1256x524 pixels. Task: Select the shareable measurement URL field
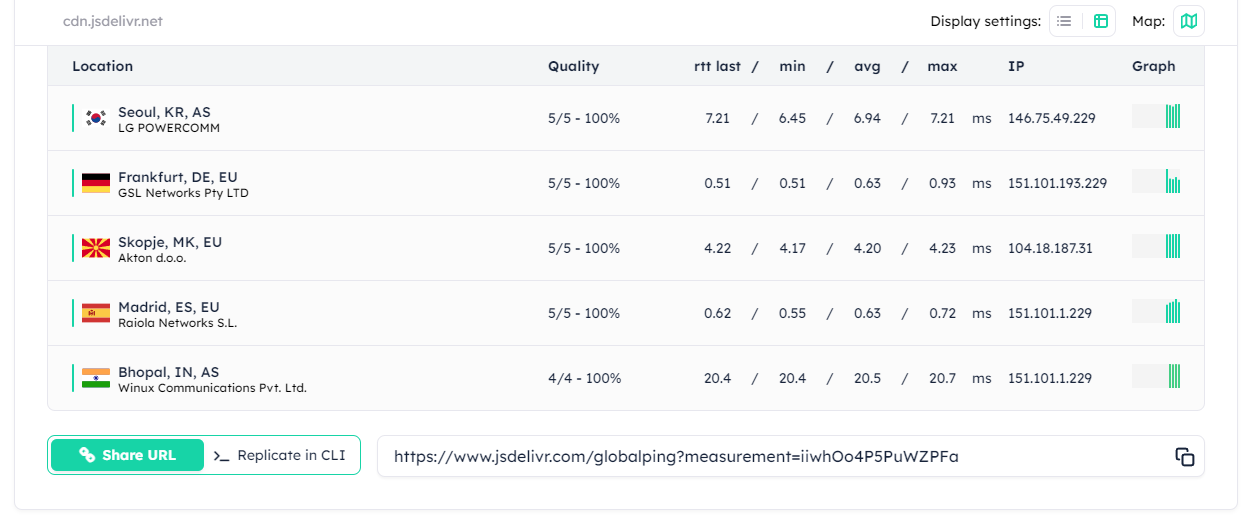770,456
